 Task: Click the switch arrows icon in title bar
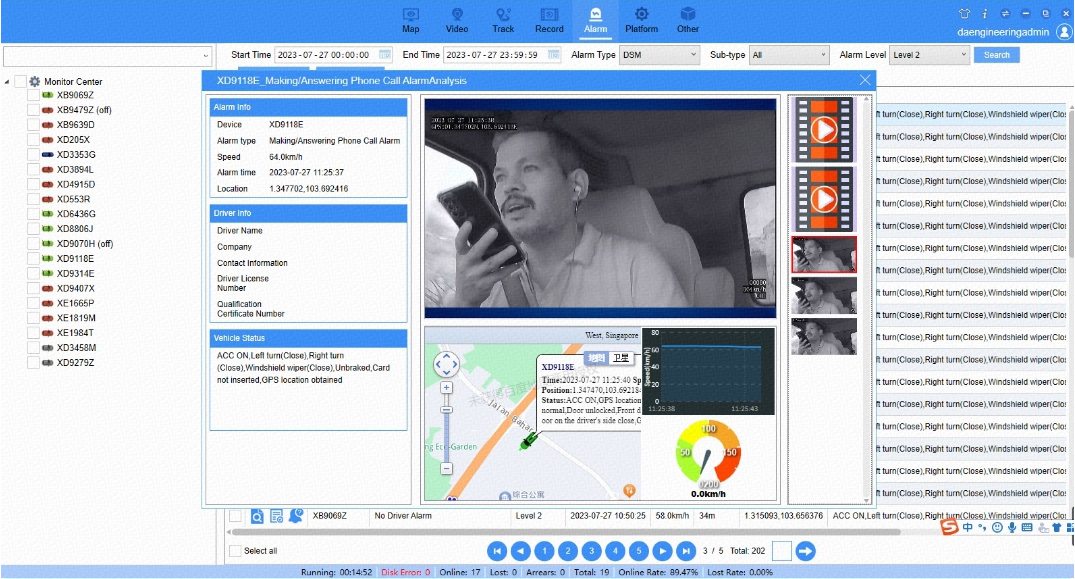[x=1005, y=13]
